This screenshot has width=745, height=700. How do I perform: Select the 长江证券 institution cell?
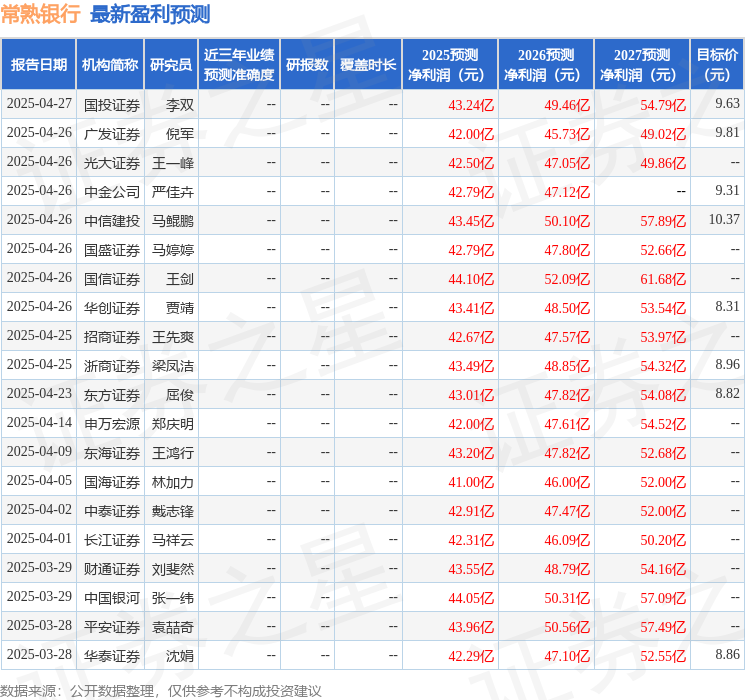point(112,540)
